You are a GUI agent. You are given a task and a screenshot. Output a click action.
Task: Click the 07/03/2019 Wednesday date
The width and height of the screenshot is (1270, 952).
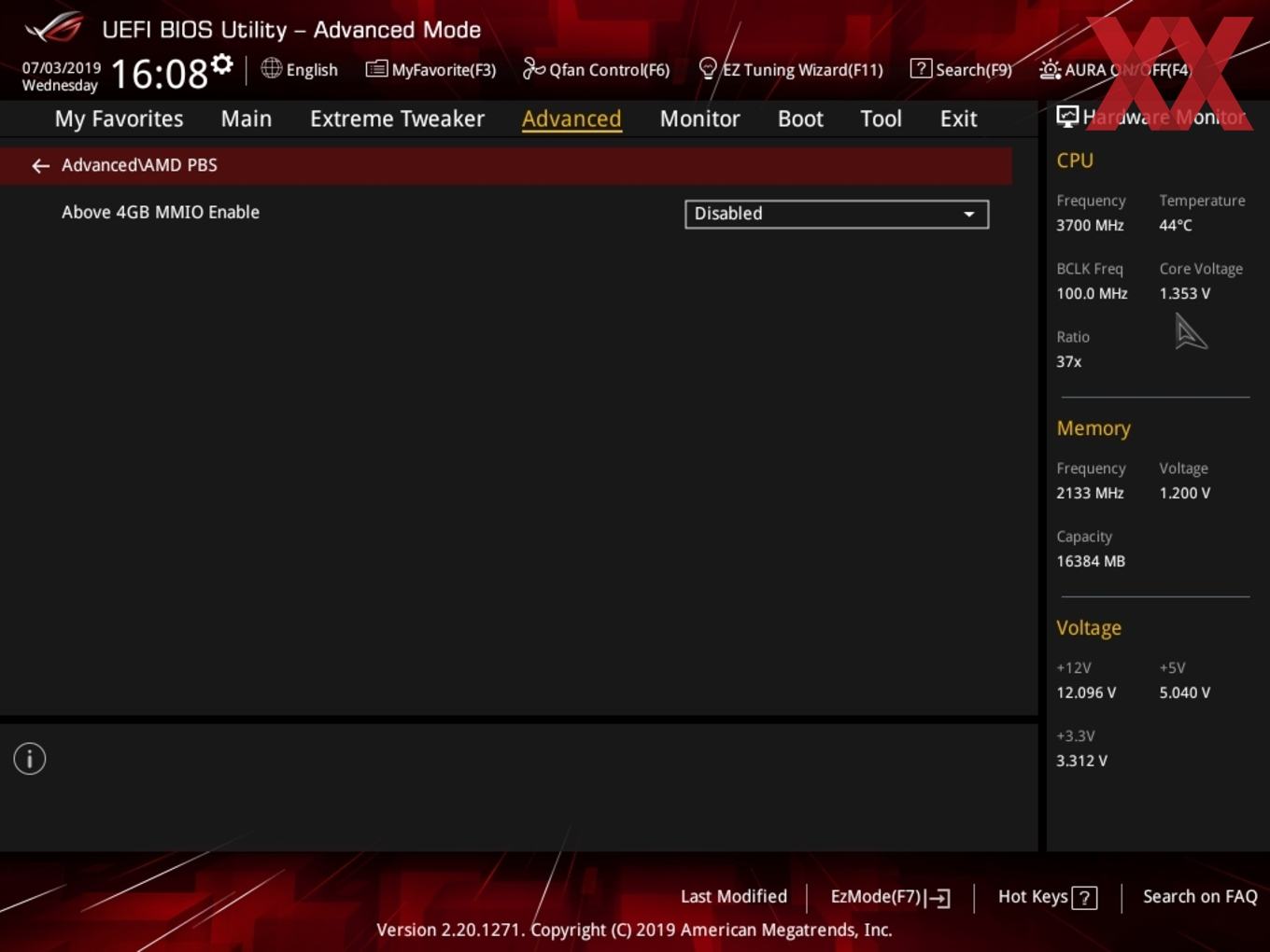click(61, 77)
